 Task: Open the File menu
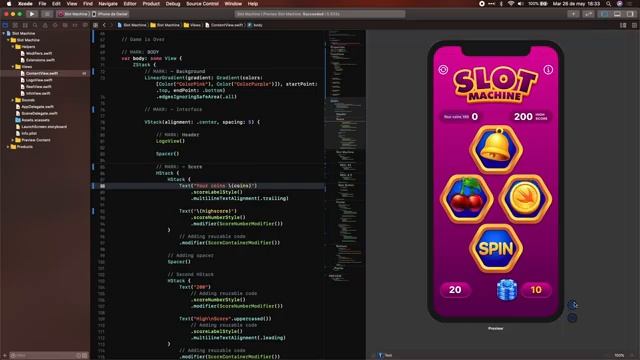coord(42,4)
